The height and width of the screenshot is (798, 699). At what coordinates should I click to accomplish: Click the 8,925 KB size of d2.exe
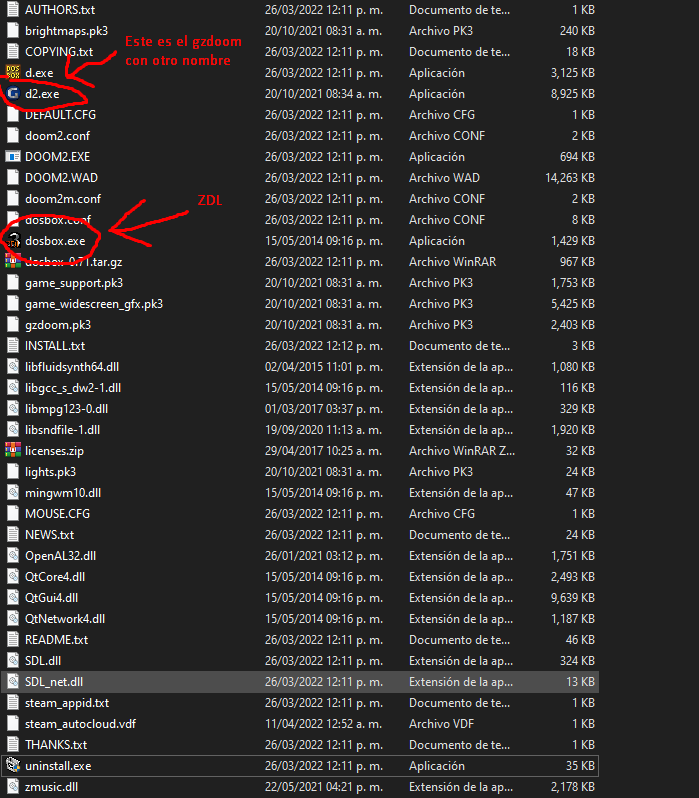click(572, 94)
